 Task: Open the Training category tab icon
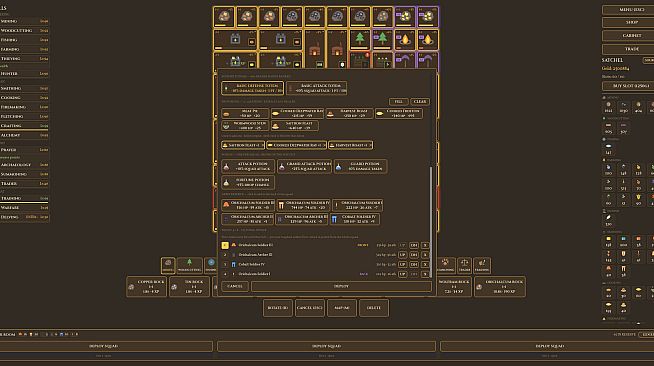[x=482, y=265]
